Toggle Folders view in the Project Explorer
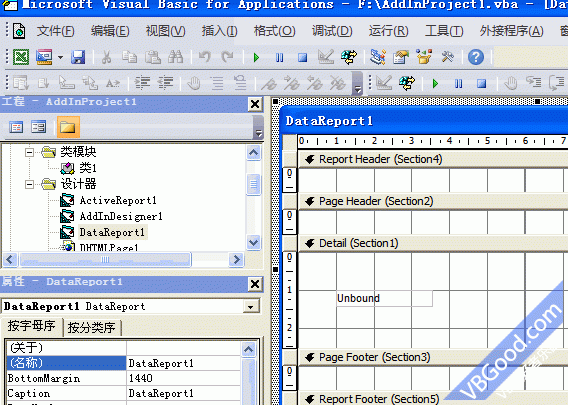Screen dimensions: 568x405 [x=68, y=127]
